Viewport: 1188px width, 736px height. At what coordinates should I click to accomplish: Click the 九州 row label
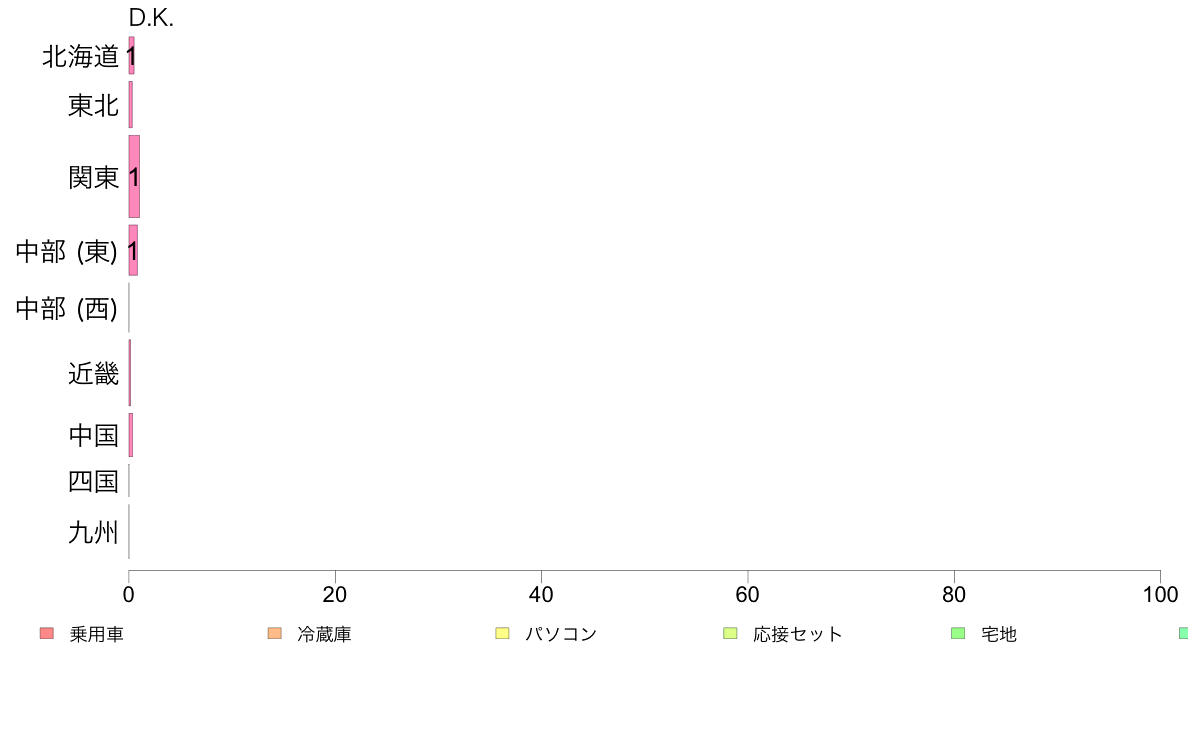click(93, 532)
